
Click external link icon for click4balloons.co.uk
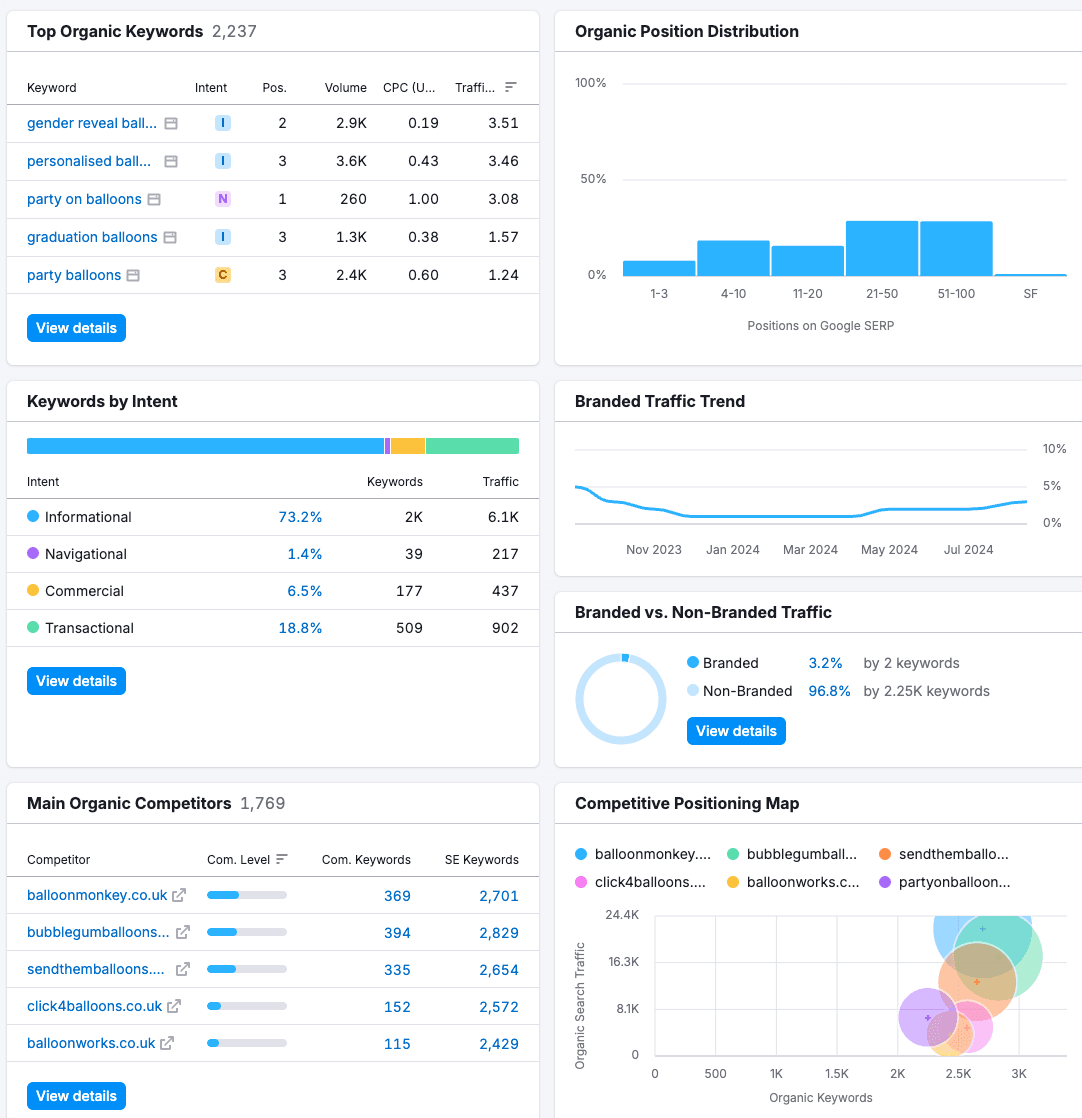click(174, 1006)
